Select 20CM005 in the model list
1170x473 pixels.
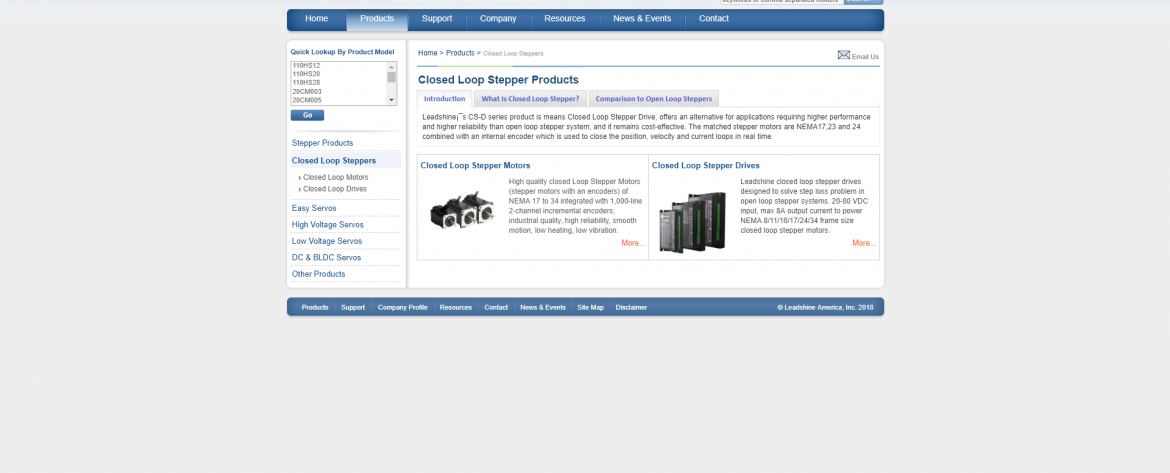coord(307,100)
